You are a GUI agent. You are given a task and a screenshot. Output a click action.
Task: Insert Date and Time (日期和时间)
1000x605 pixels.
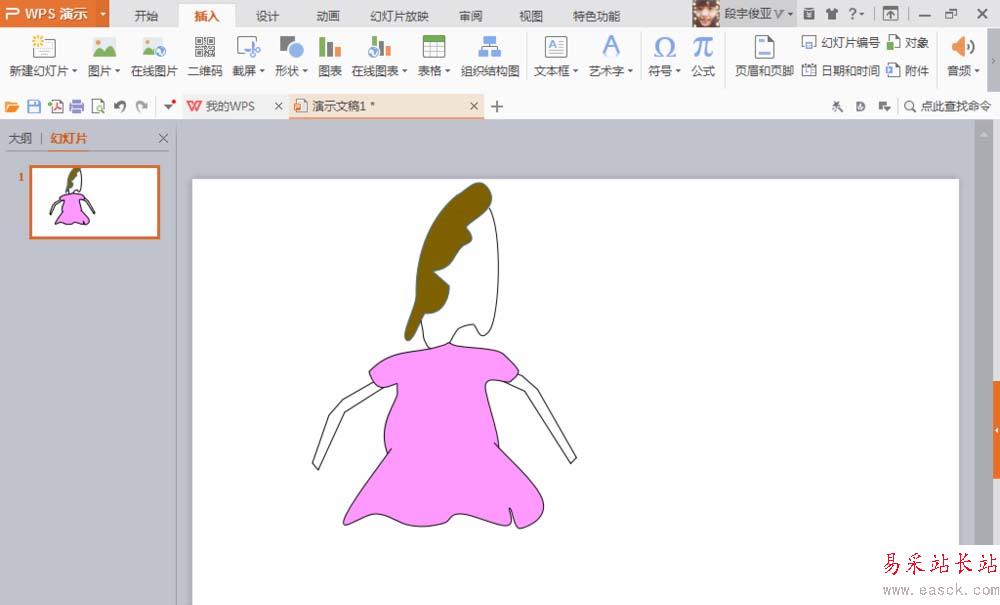[841, 70]
